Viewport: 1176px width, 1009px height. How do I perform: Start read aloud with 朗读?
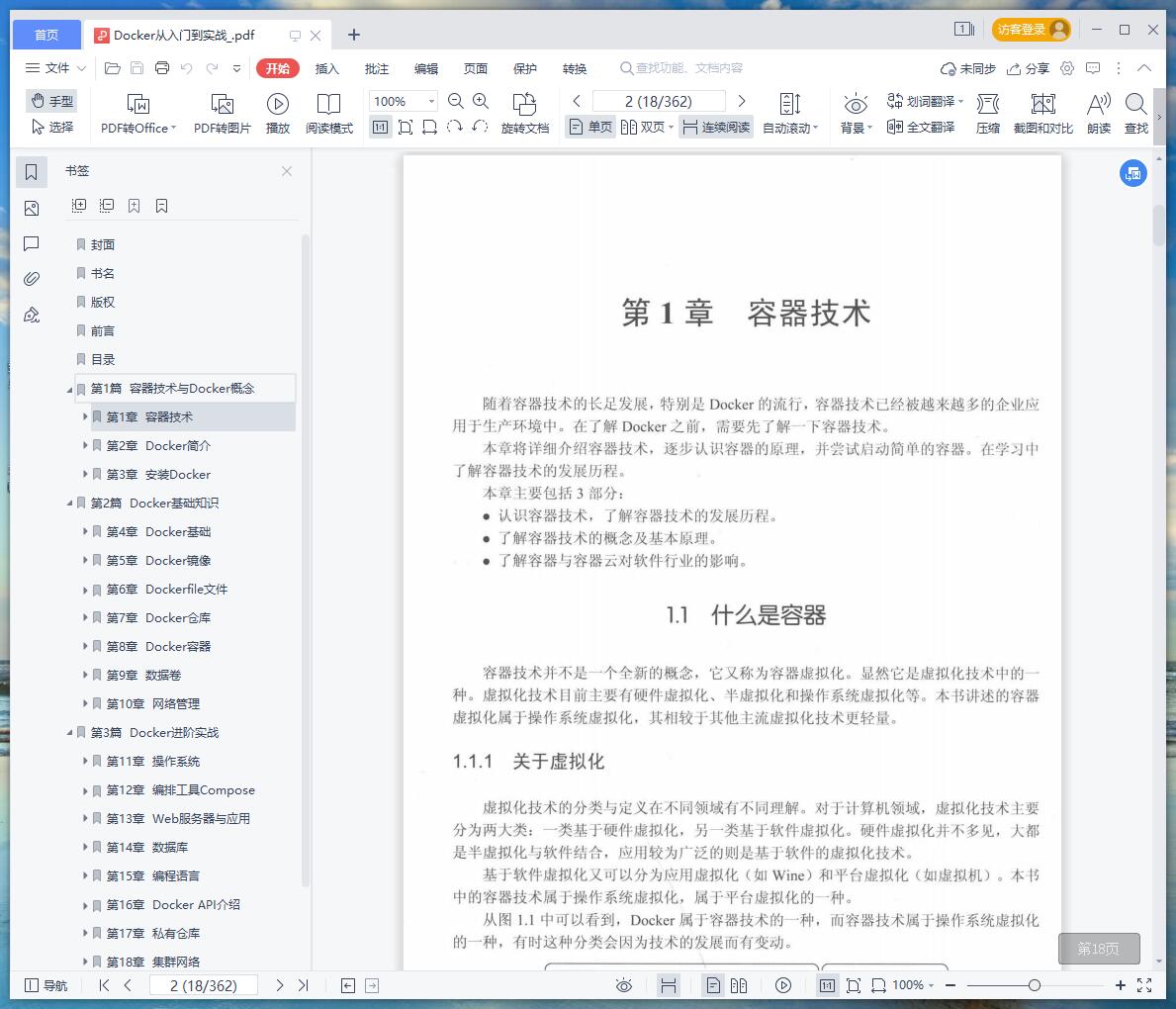[x=1099, y=114]
